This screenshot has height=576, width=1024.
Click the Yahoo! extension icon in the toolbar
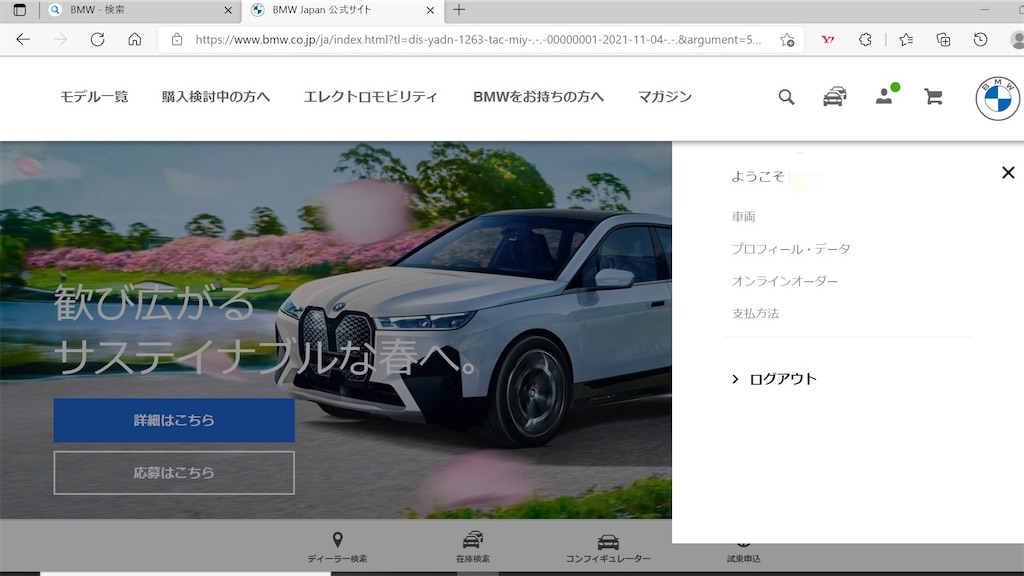pos(828,39)
